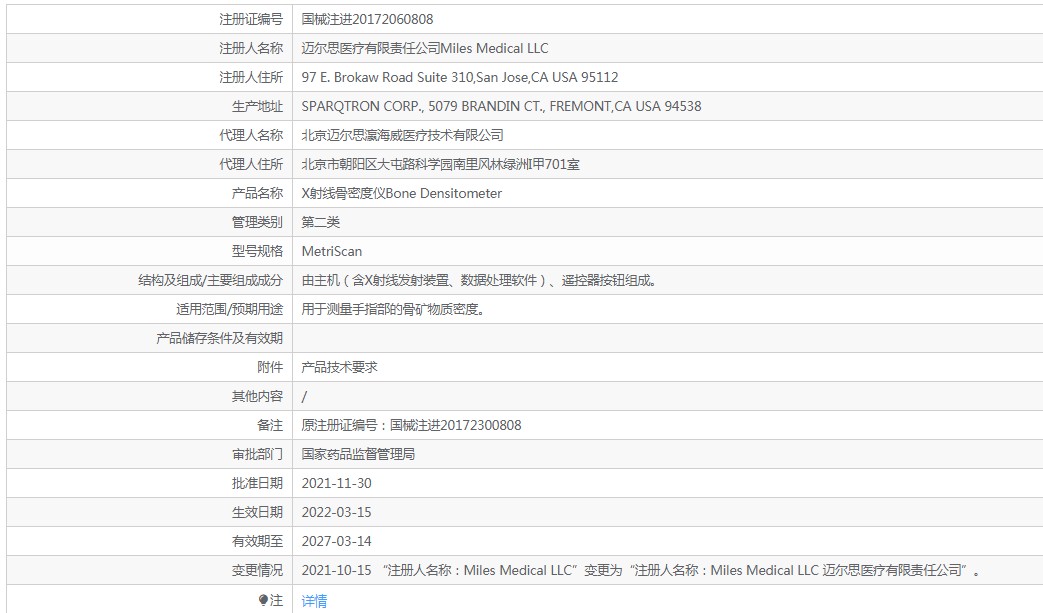1043x613 pixels.
Task: Select approving department 国家药品监督管理局
Action: [x=359, y=454]
